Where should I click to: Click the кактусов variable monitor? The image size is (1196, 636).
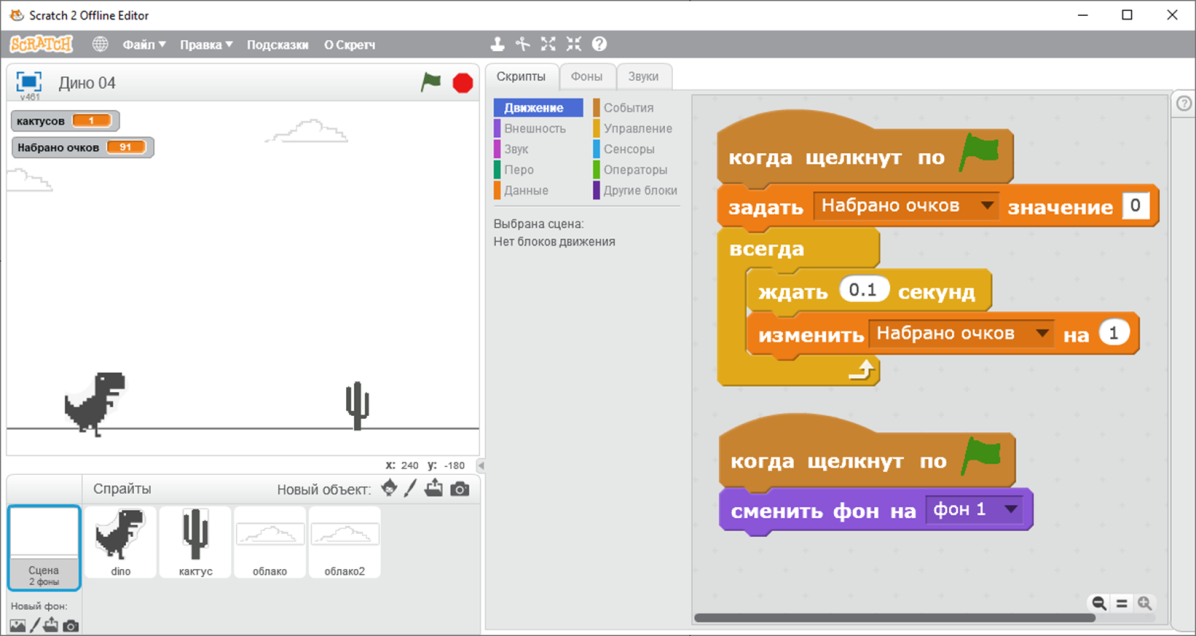coord(66,120)
